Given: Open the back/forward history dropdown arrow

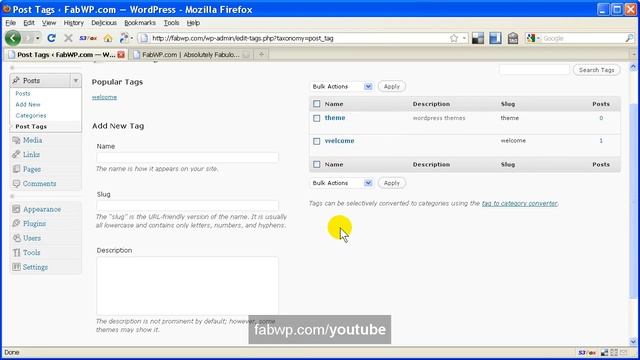Looking at the screenshot, I should tap(38, 38).
